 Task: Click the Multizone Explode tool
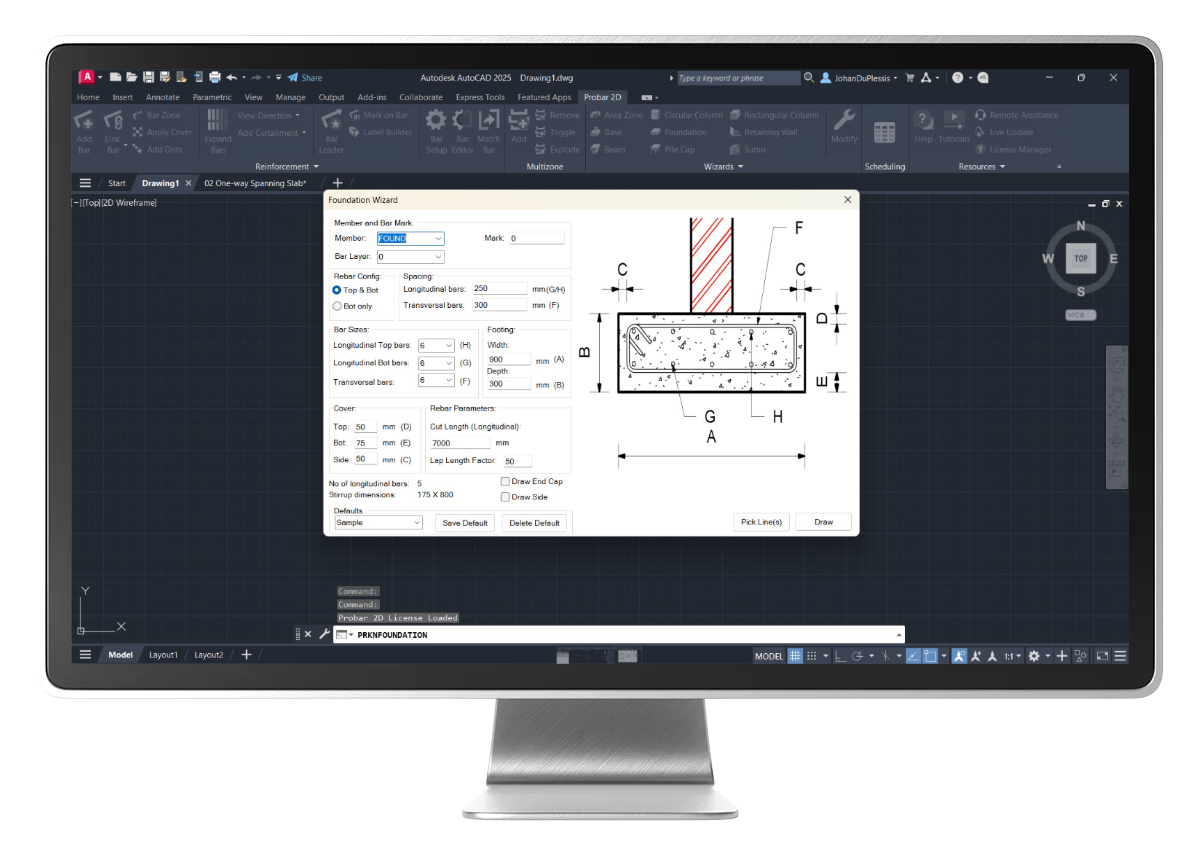[557, 149]
